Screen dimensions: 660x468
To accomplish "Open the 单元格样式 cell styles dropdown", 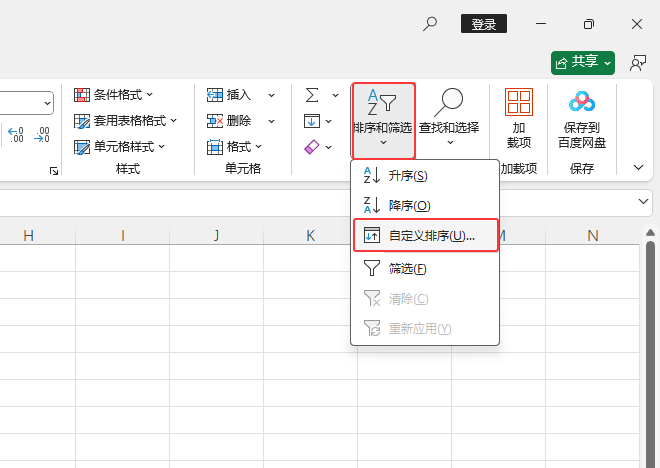I will click(116, 147).
